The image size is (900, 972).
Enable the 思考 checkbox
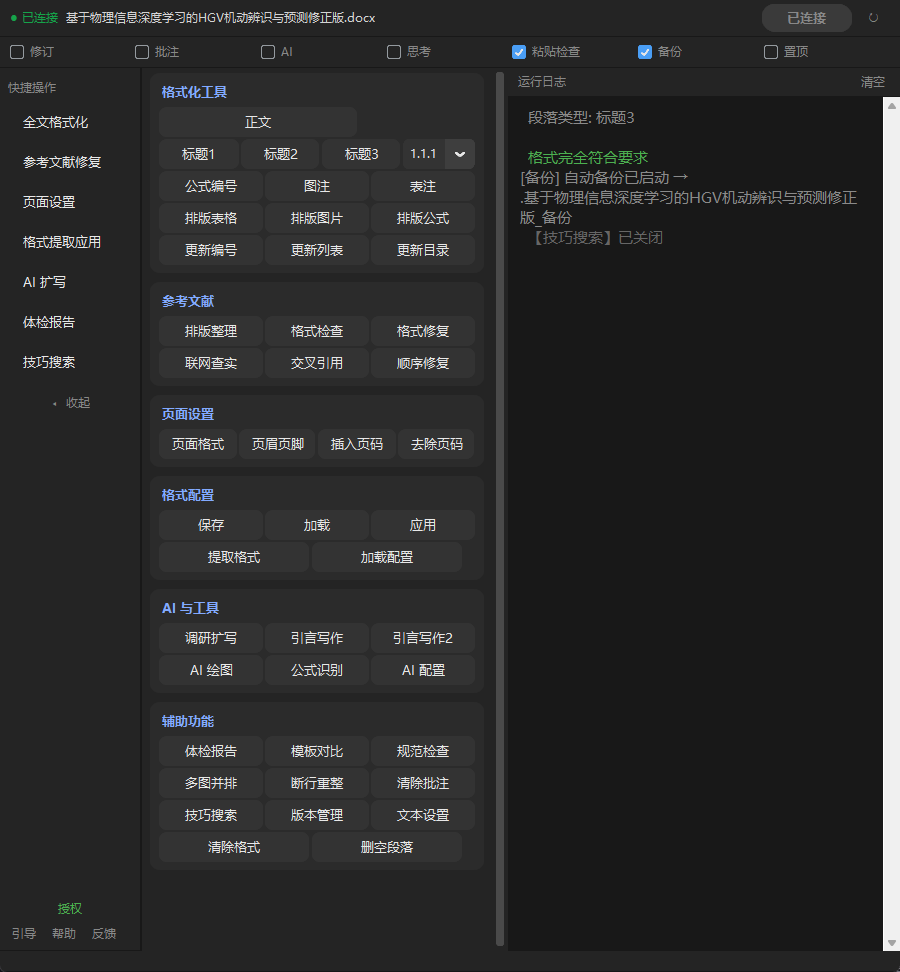click(x=394, y=51)
